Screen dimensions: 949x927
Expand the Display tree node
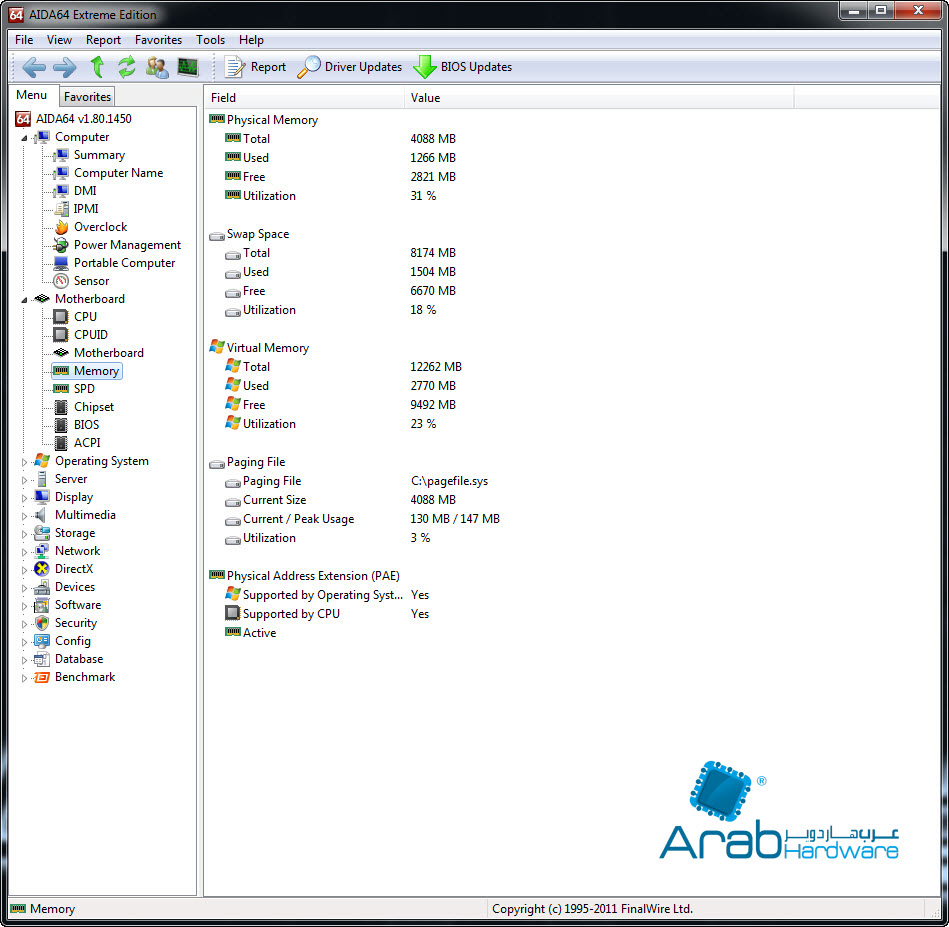coord(24,498)
